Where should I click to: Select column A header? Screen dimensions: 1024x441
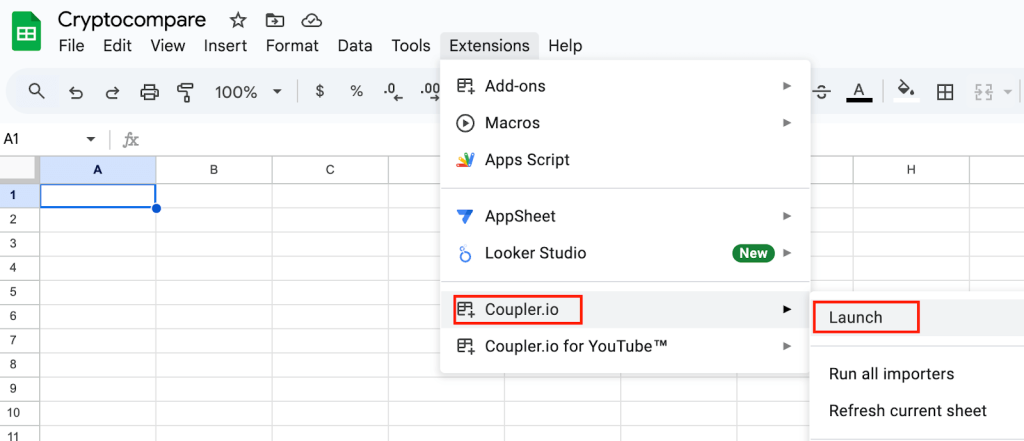point(98,170)
